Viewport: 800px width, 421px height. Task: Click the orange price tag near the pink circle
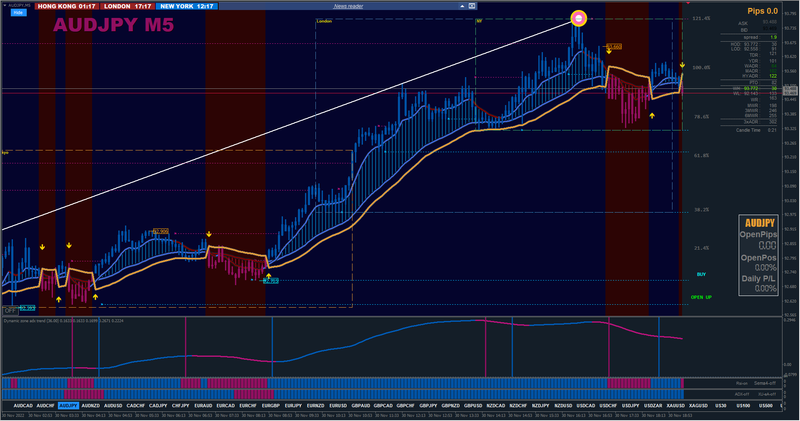(x=614, y=46)
